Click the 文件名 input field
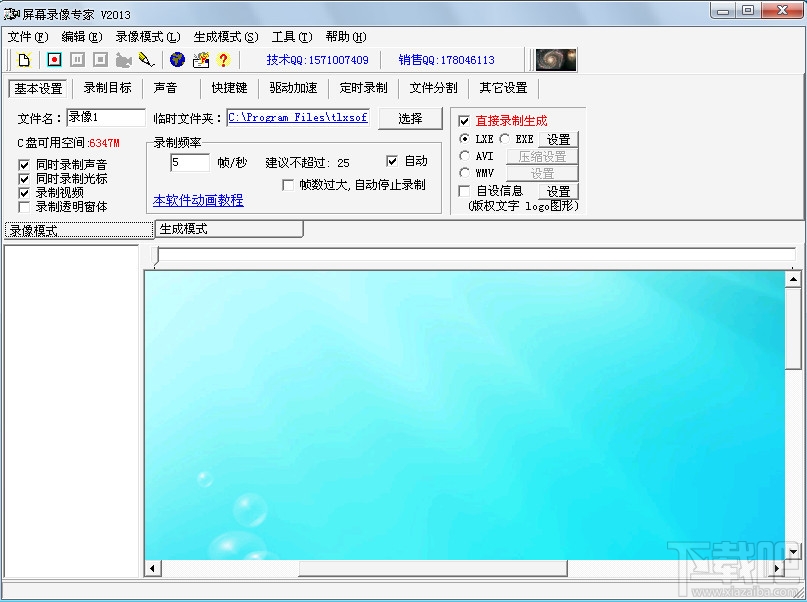The height and width of the screenshot is (602, 807). coord(106,117)
